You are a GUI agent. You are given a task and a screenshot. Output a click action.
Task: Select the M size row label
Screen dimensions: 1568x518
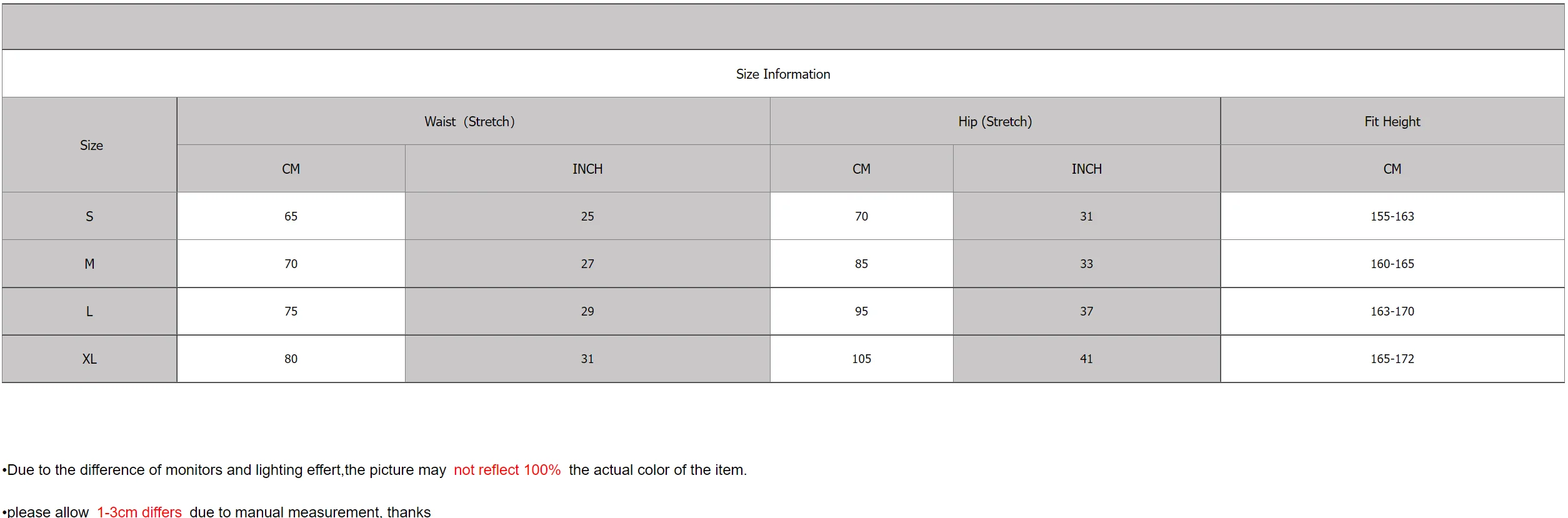pyautogui.click(x=89, y=264)
